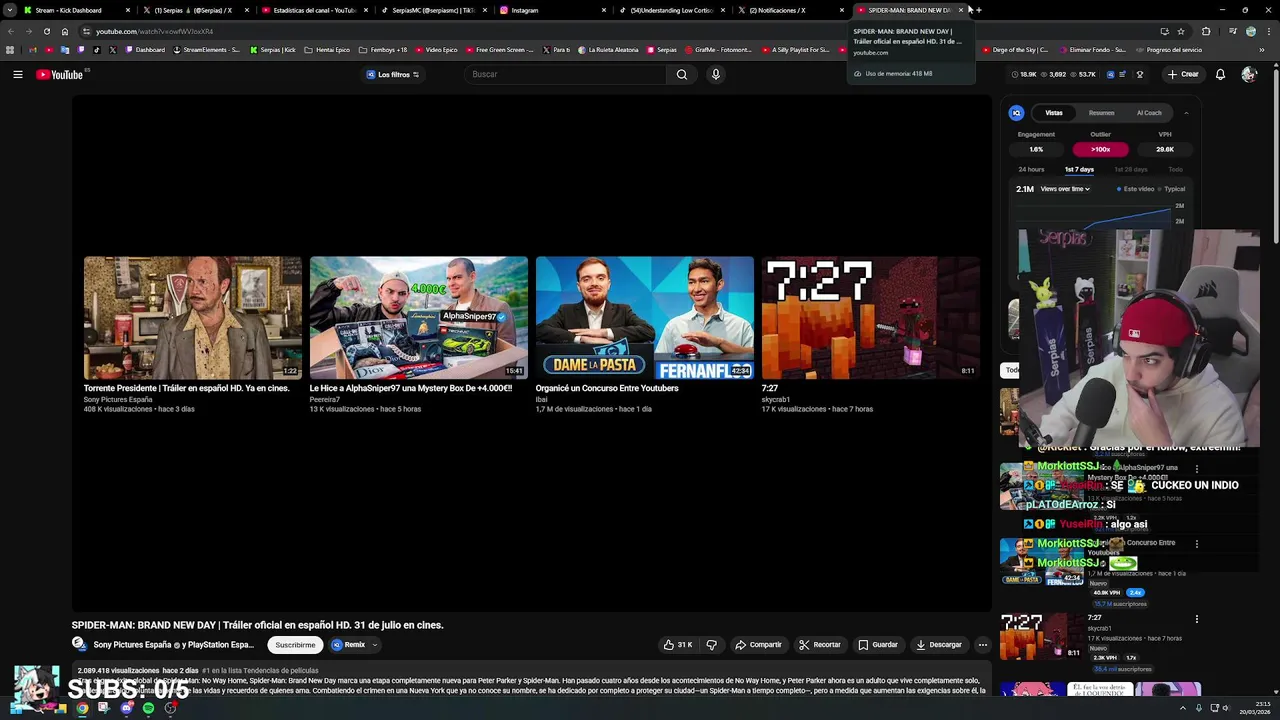Close the SPIDER-MAN: BRAND NEW DAY tab
The height and width of the screenshot is (720, 1280).
coord(961,10)
